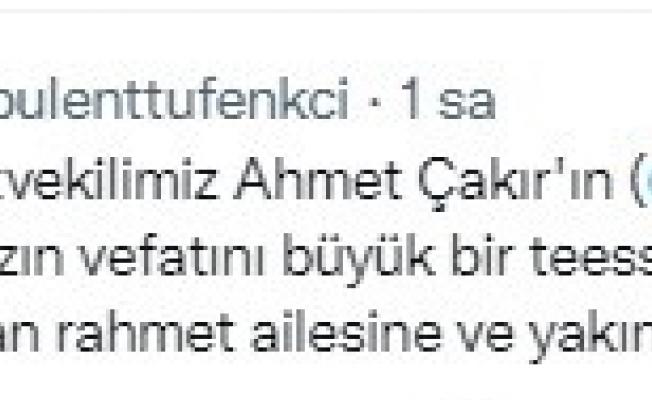Click the empty area below the post text

326,380
